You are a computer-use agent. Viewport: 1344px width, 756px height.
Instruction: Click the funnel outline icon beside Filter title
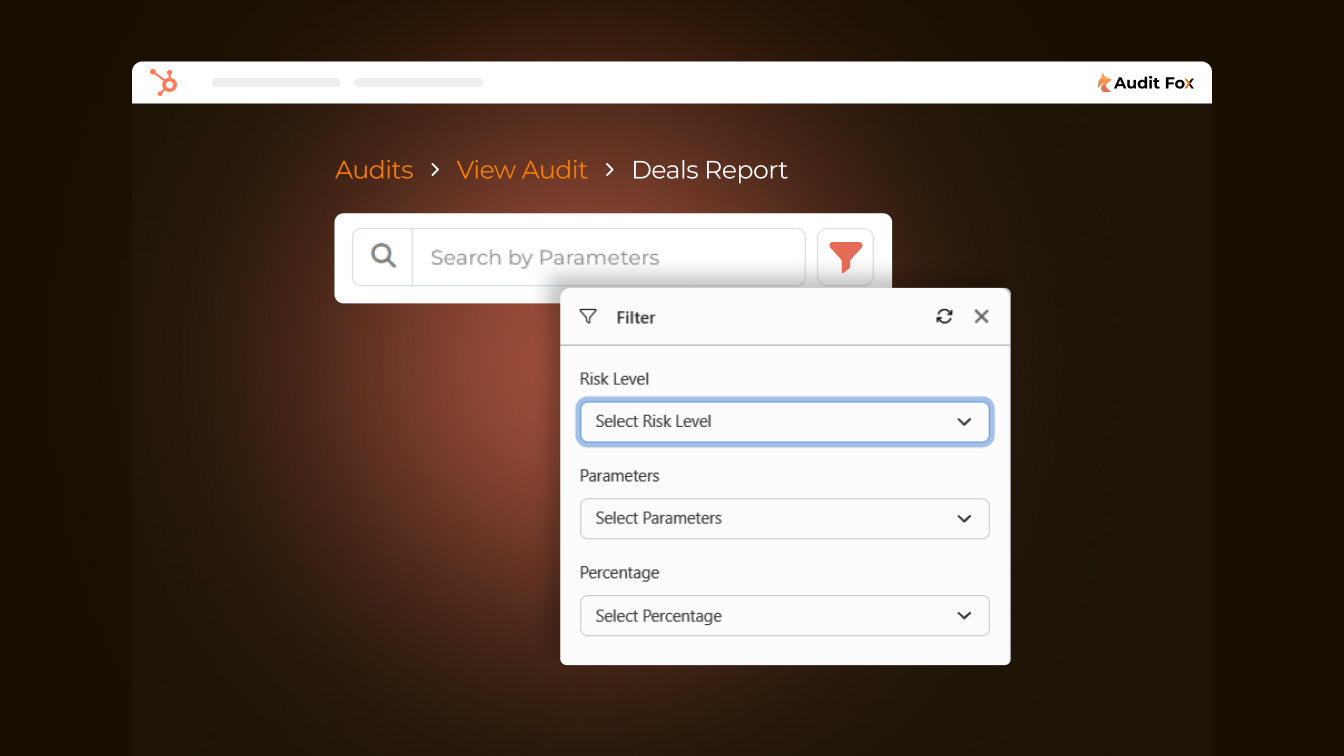588,317
